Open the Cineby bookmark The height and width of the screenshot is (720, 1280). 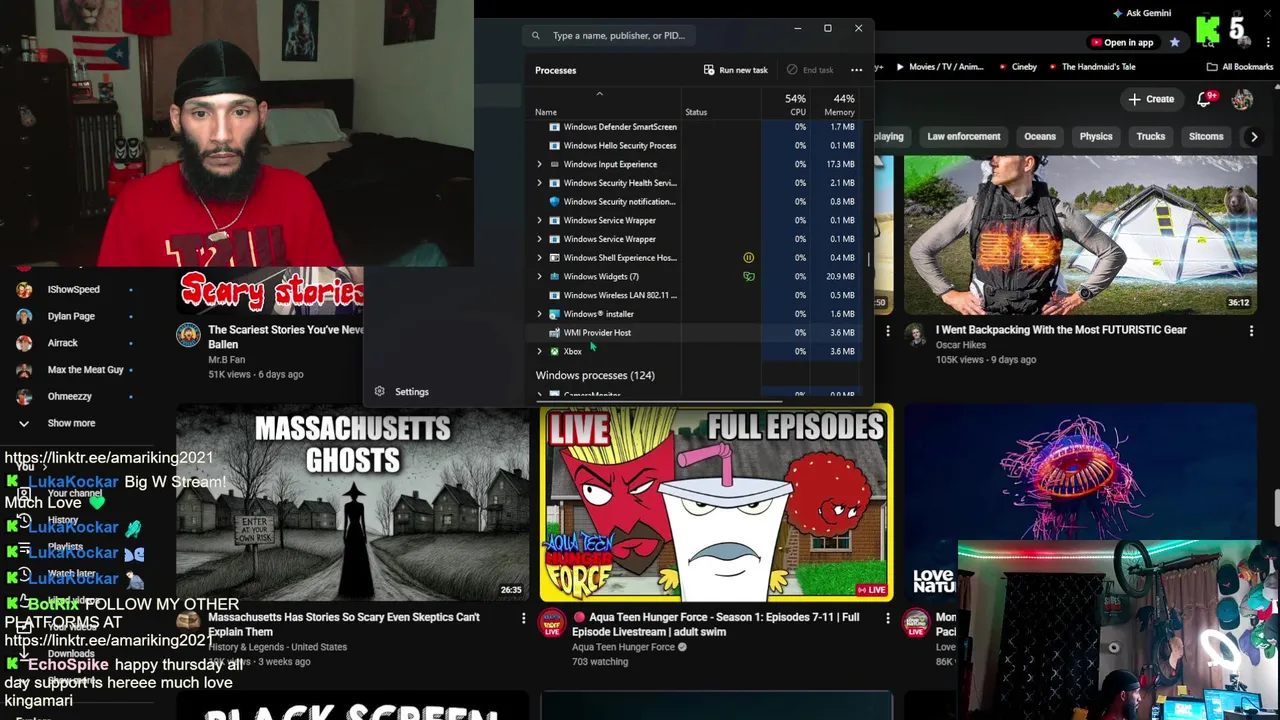pyautogui.click(x=1017, y=67)
